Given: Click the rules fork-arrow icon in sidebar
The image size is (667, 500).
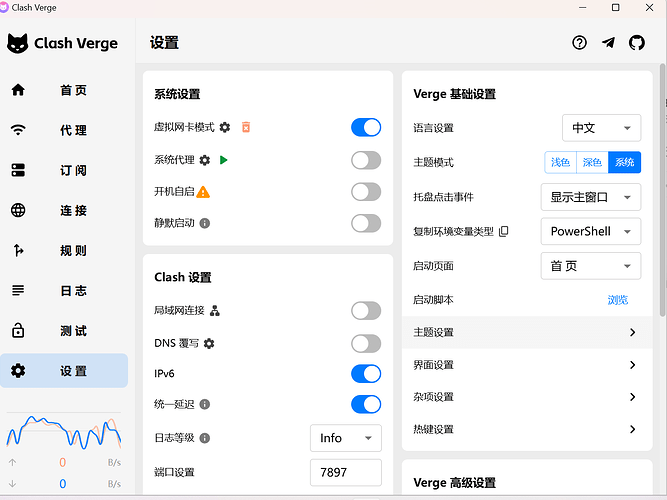Looking at the screenshot, I should coord(18,250).
